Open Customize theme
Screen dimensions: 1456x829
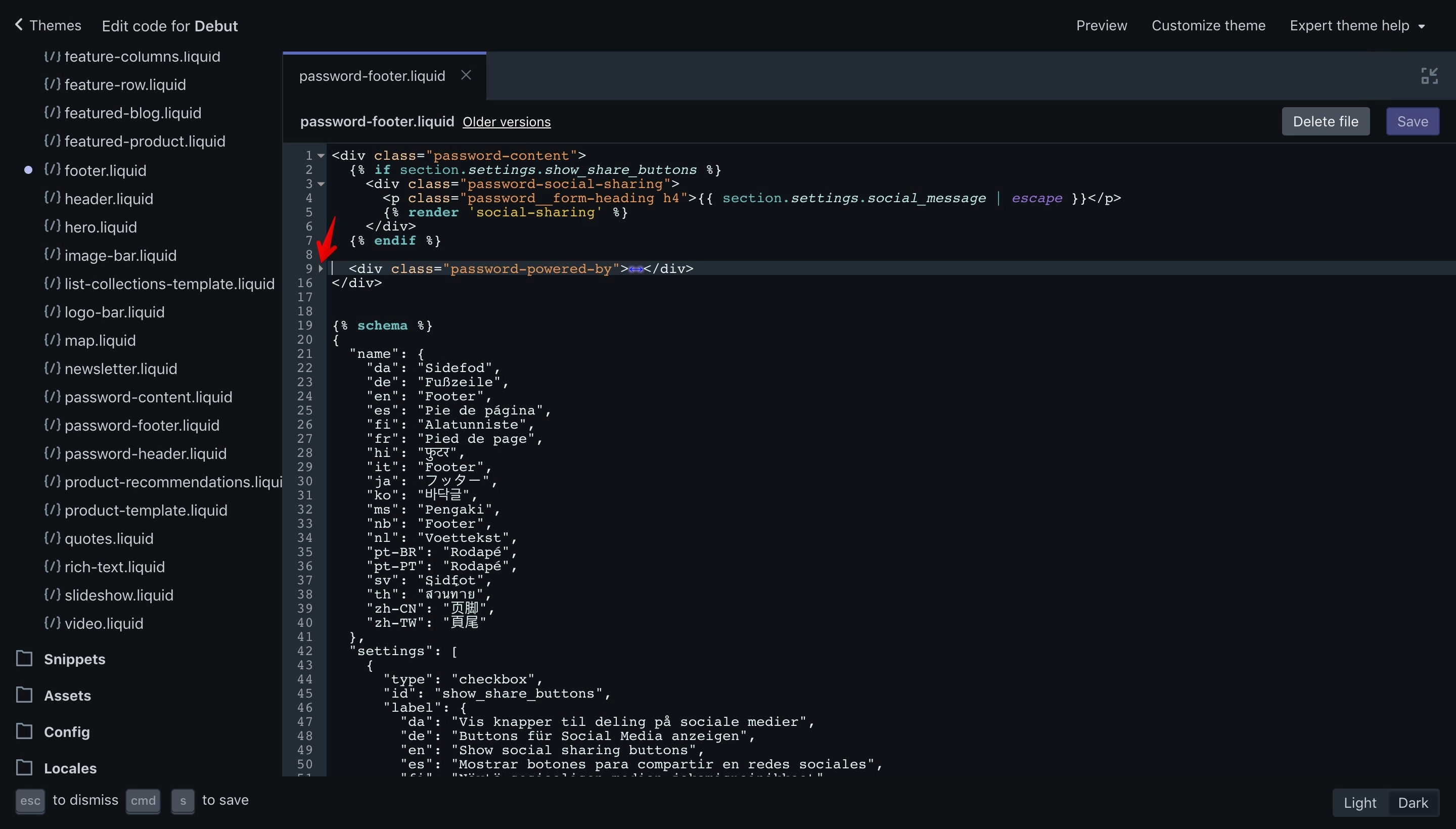coord(1208,26)
